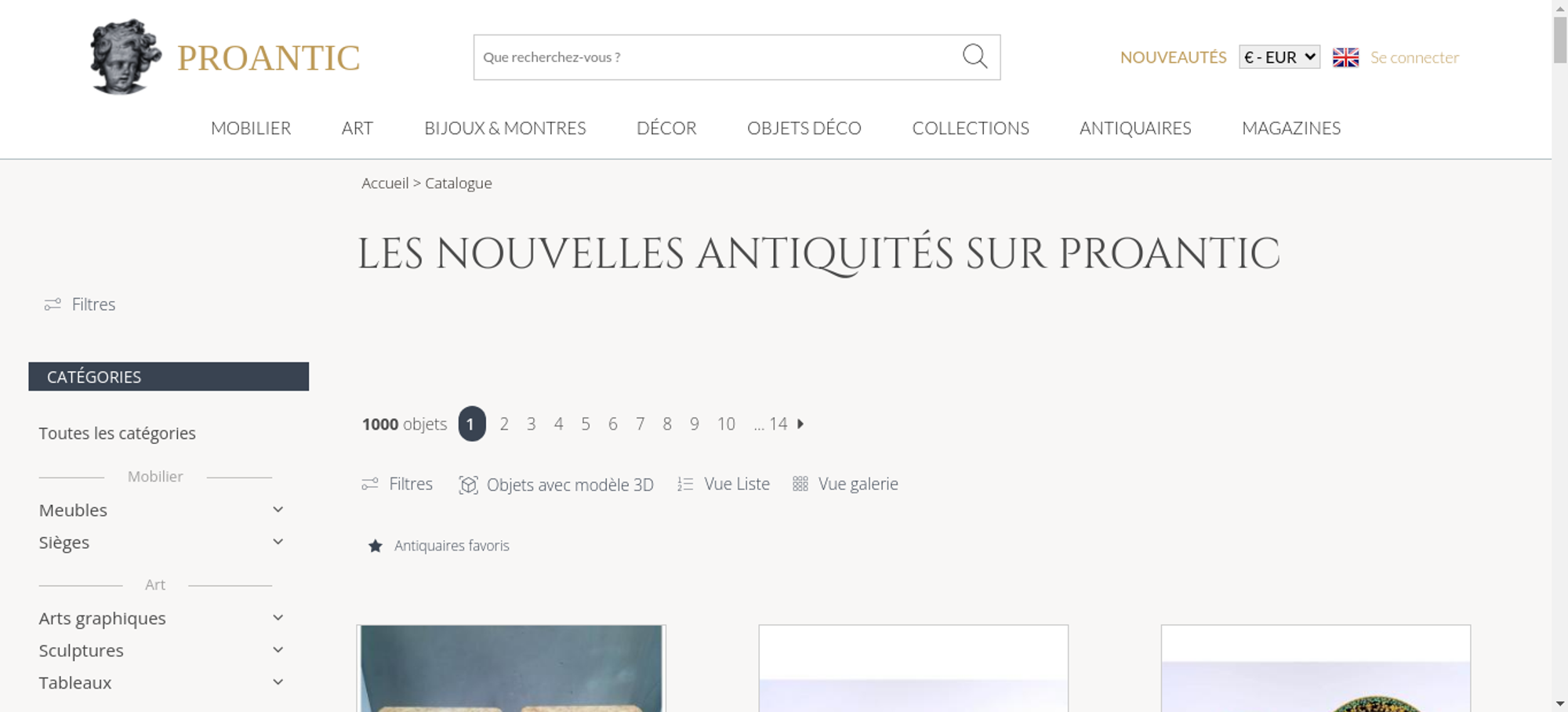Click the Que recherchez-vous search field
Image resolution: width=1568 pixels, height=712 pixels.
(717, 57)
